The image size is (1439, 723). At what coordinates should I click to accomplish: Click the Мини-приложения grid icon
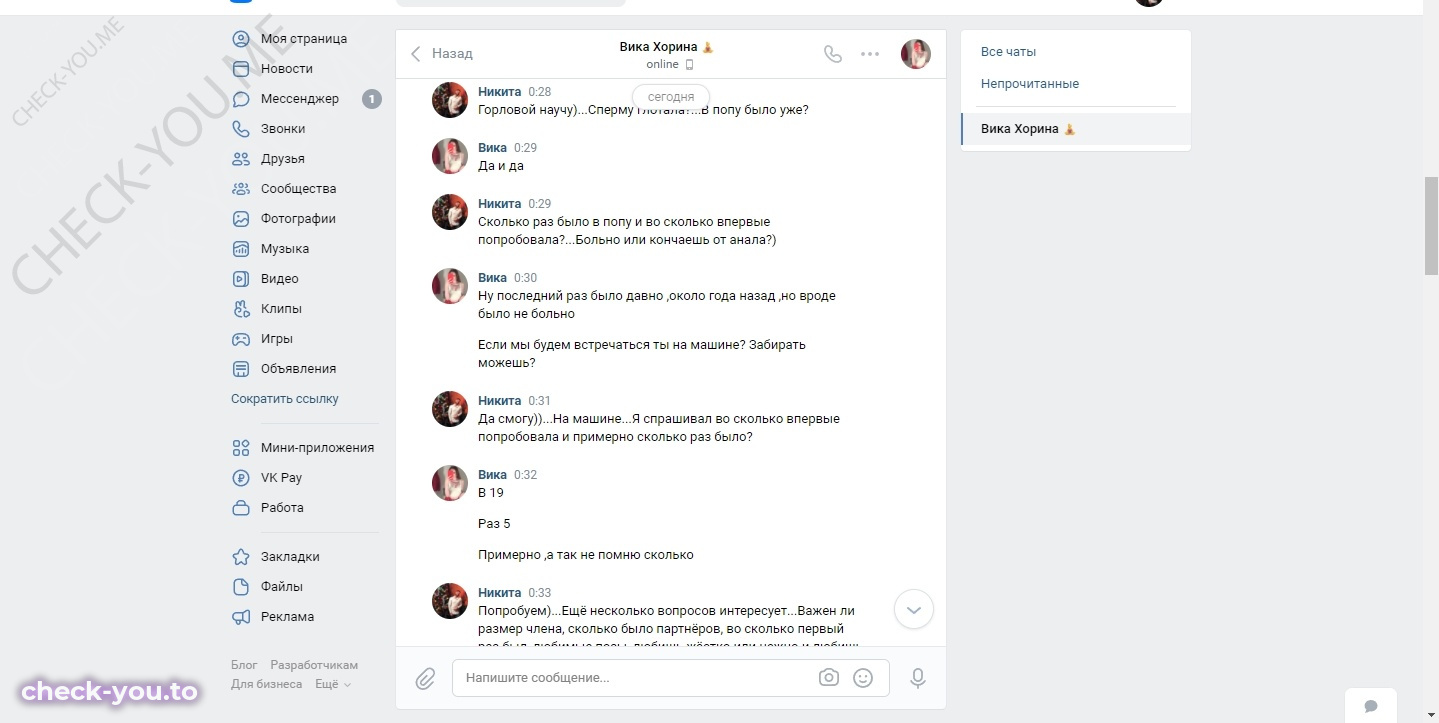click(241, 448)
